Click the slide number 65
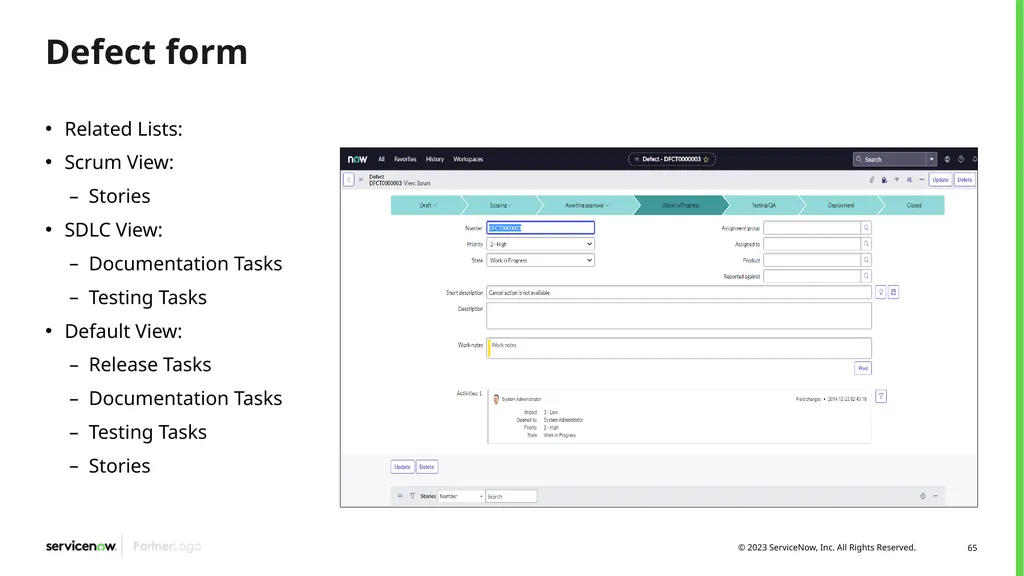Screen dimensions: 1024x576 click(x=972, y=548)
